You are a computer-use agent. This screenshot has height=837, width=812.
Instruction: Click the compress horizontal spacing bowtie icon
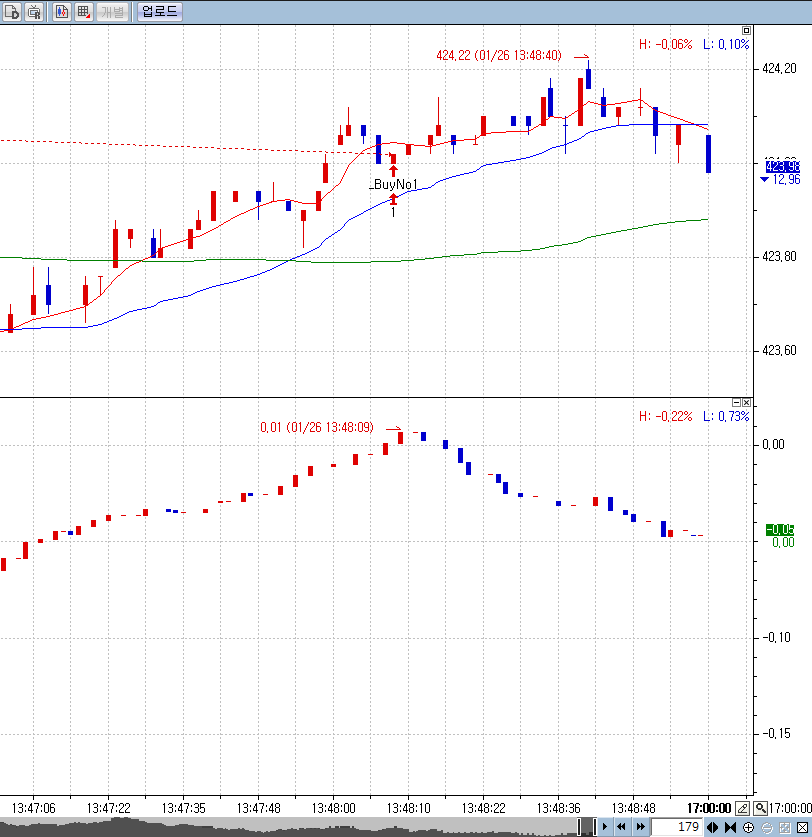pyautogui.click(x=730, y=827)
